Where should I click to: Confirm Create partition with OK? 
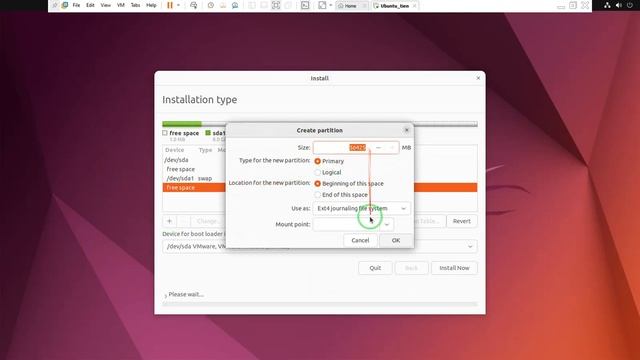(x=396, y=240)
